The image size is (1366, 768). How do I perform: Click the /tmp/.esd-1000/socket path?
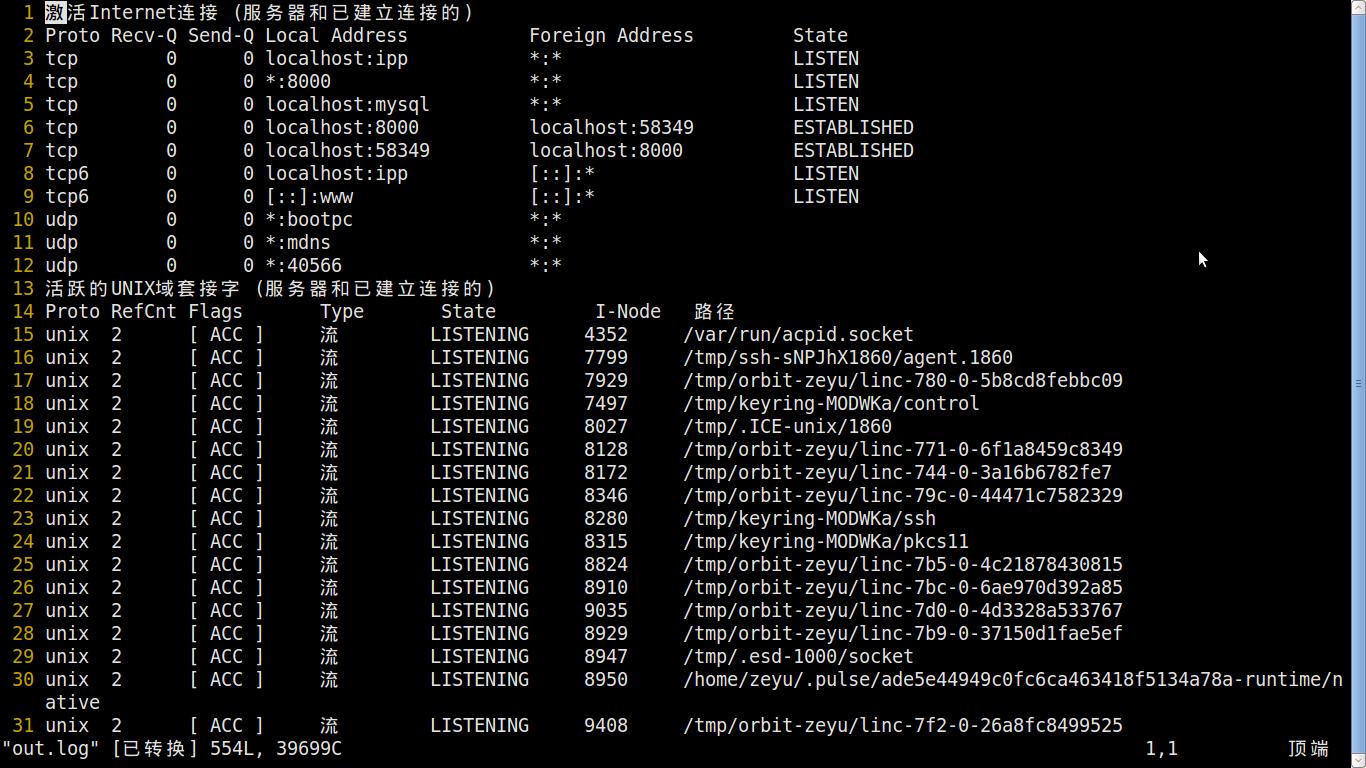click(x=798, y=656)
